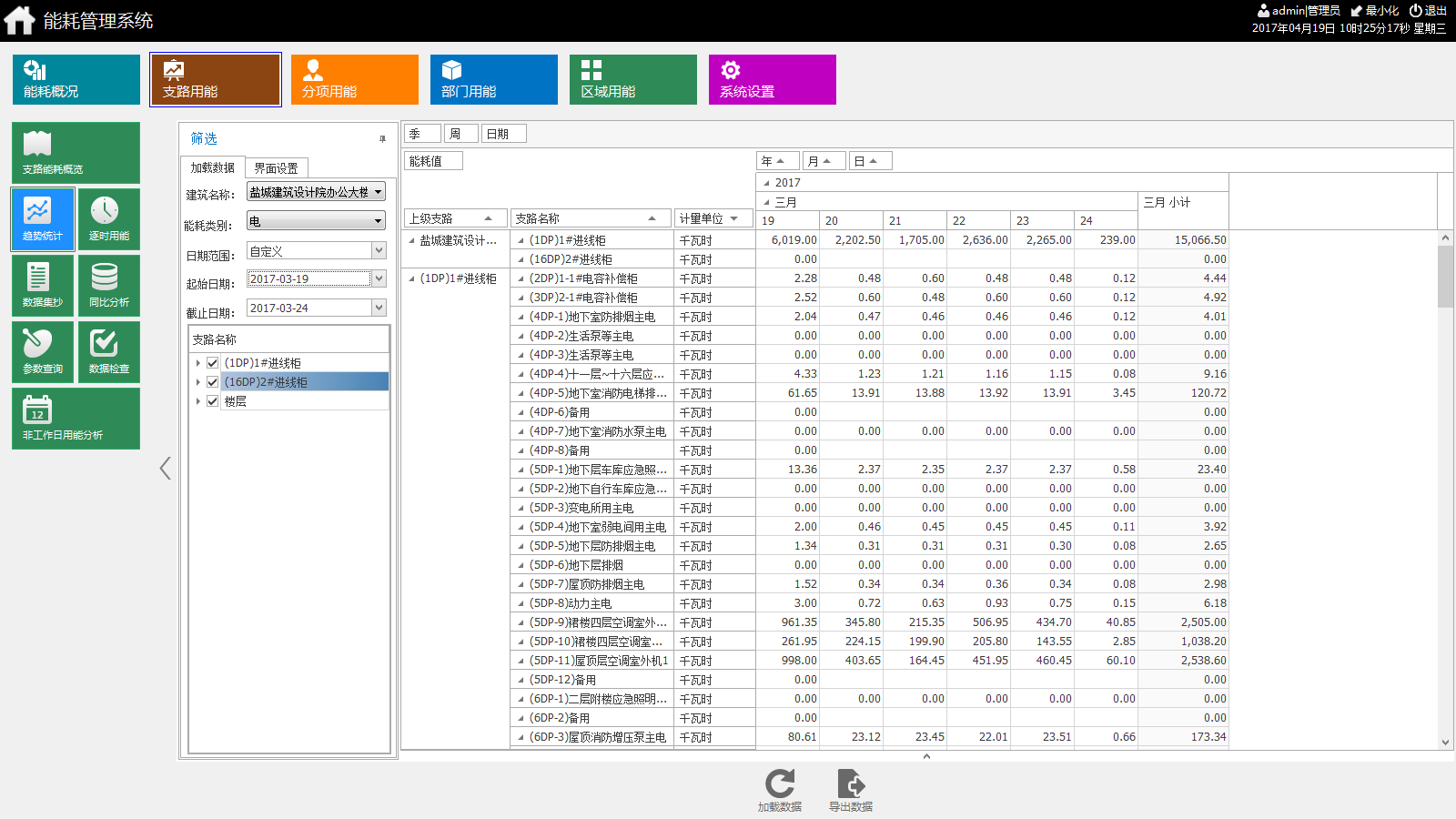Sort by 日 column field

click(x=871, y=161)
